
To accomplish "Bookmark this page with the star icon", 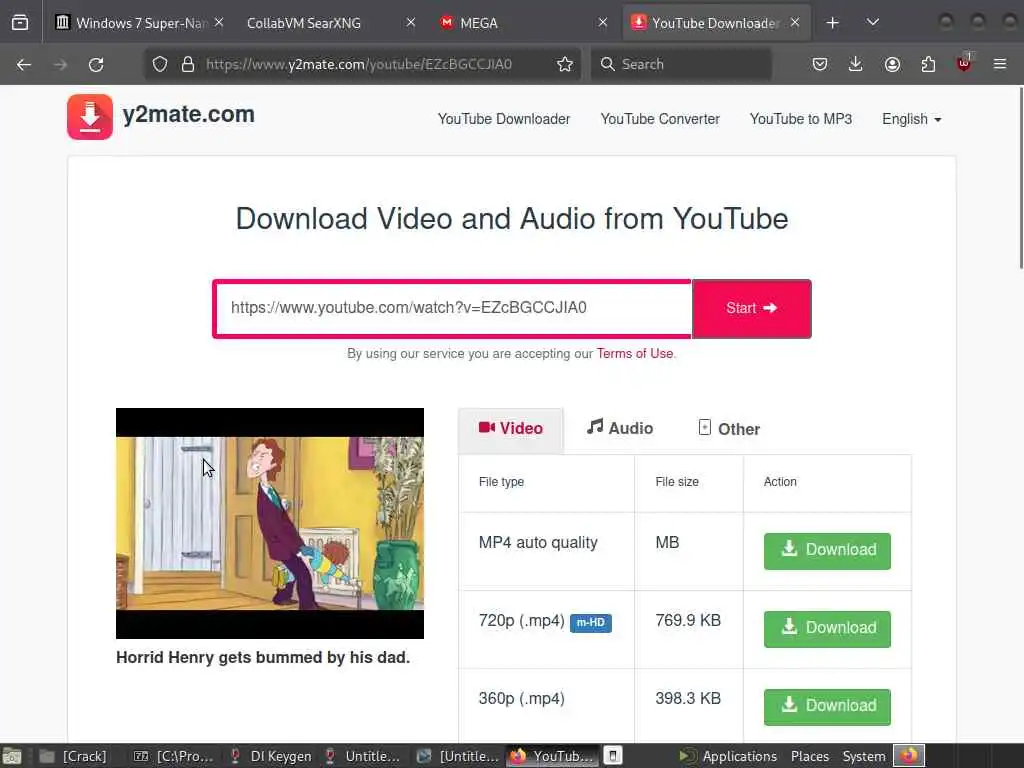I will [x=565, y=64].
